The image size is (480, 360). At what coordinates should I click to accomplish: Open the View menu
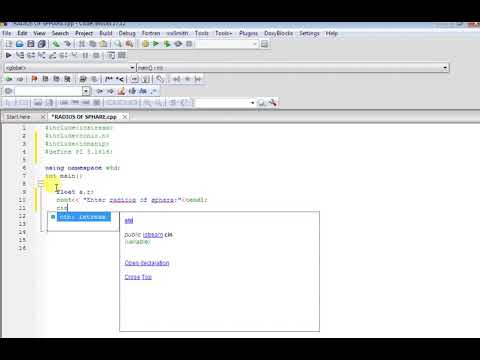(x=39, y=33)
